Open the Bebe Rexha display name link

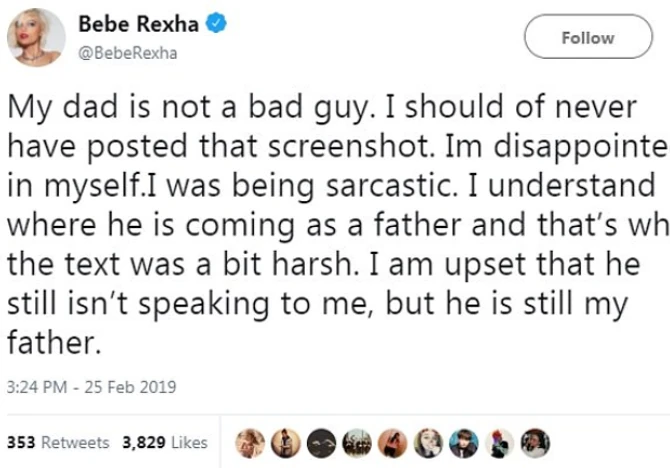click(141, 24)
